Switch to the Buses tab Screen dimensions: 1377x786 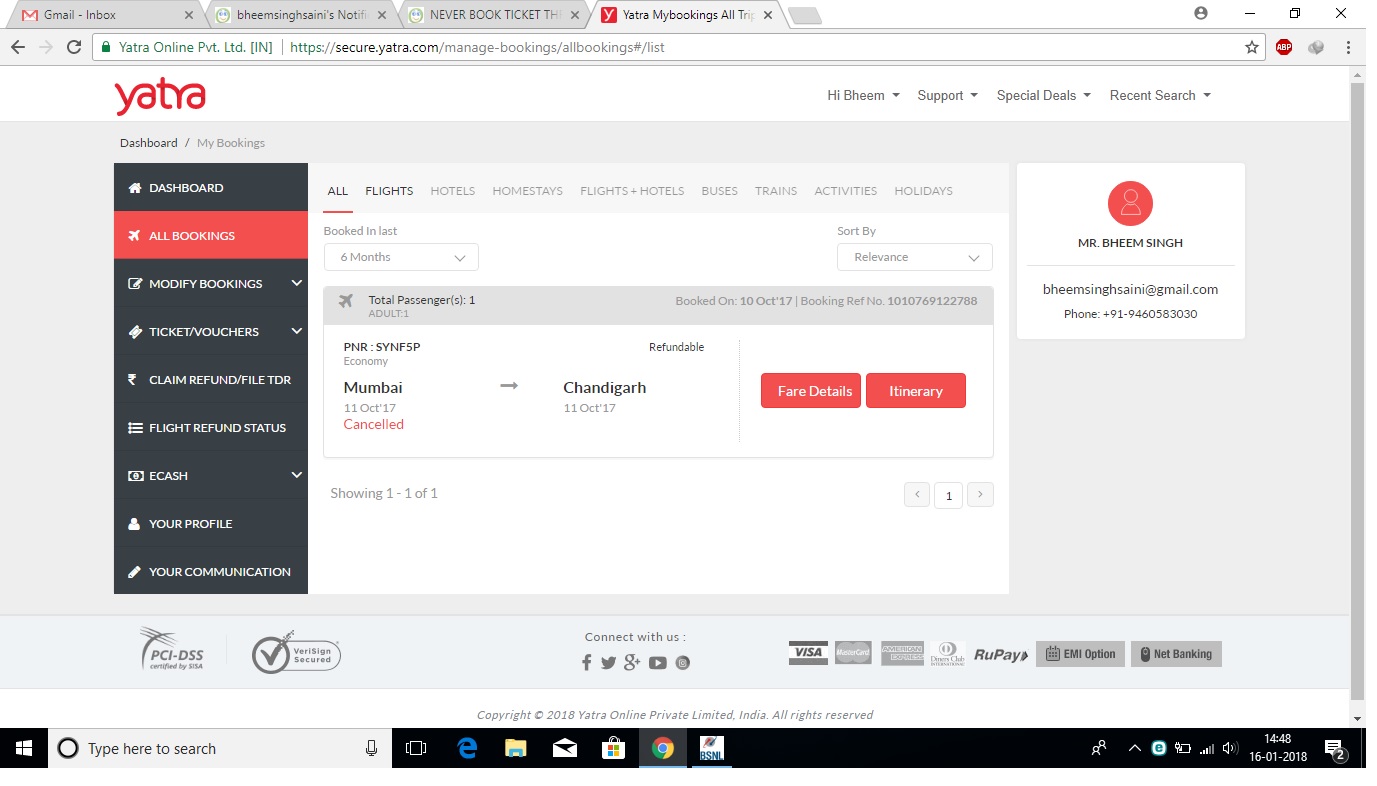click(719, 191)
